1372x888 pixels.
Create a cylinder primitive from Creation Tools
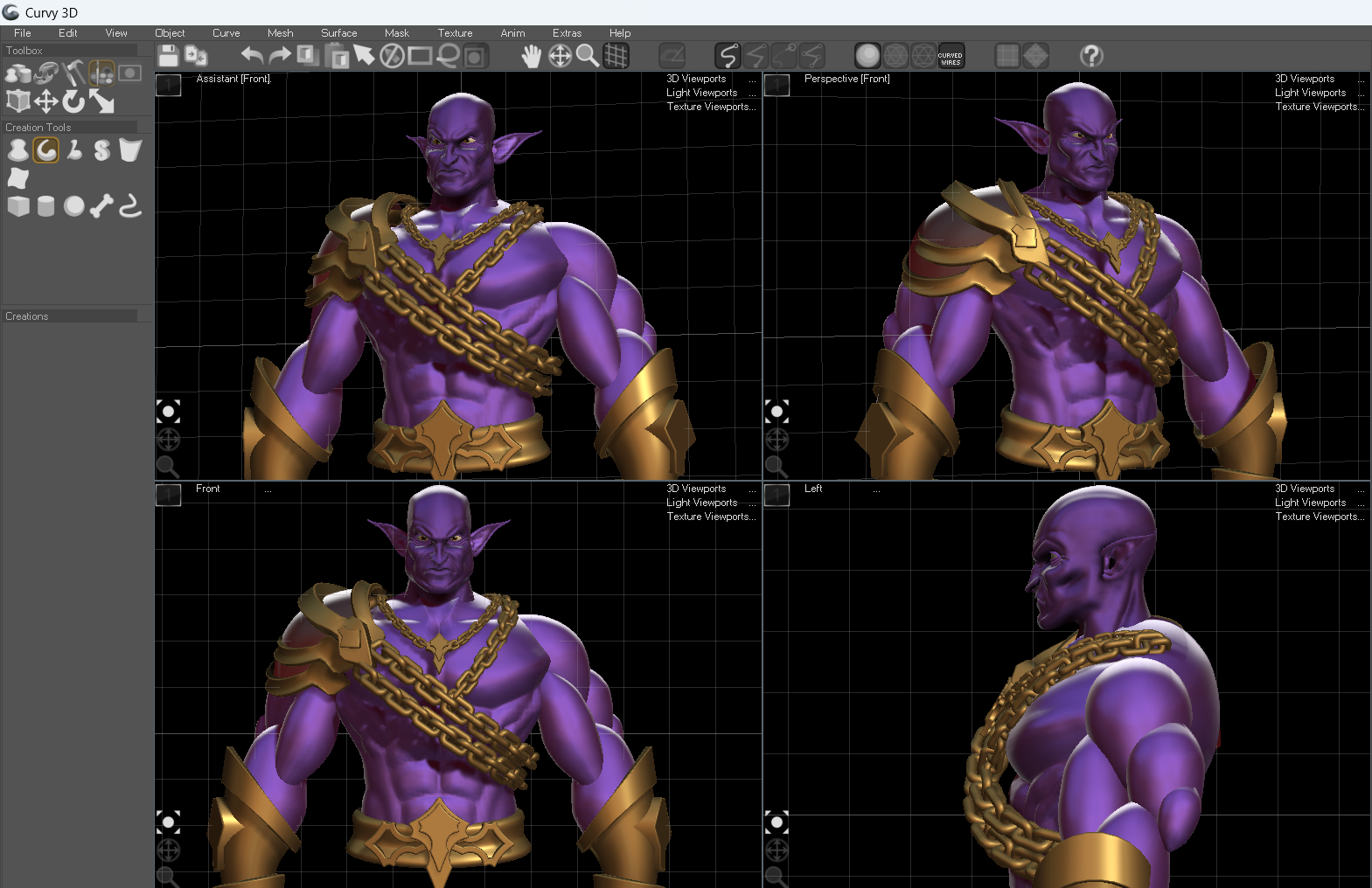(46, 206)
